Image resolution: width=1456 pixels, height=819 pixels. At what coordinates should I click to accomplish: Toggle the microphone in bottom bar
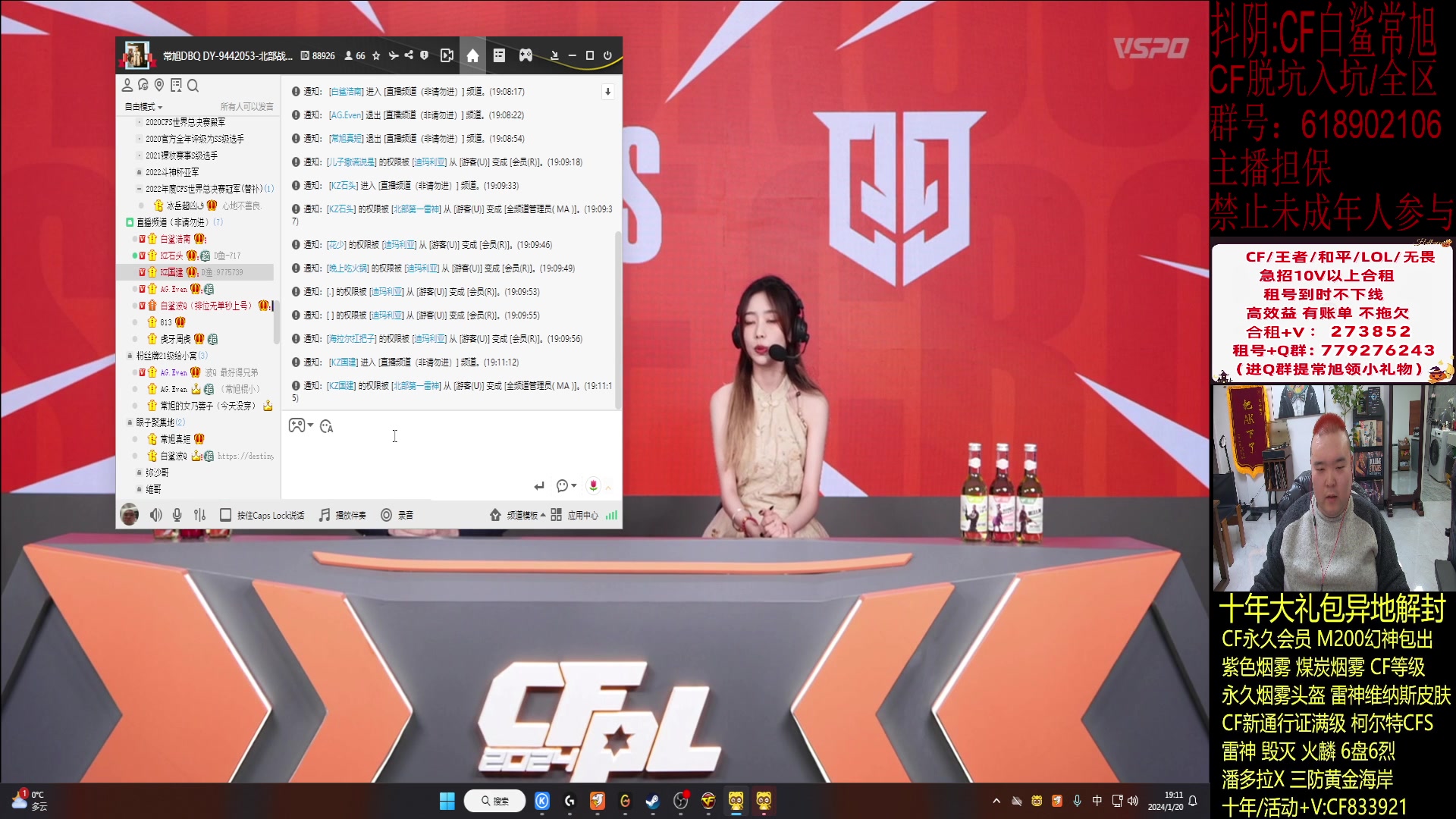click(x=177, y=515)
